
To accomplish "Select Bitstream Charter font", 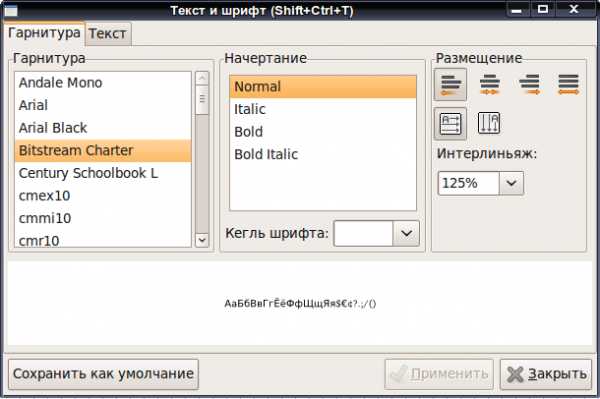I will (x=103, y=150).
